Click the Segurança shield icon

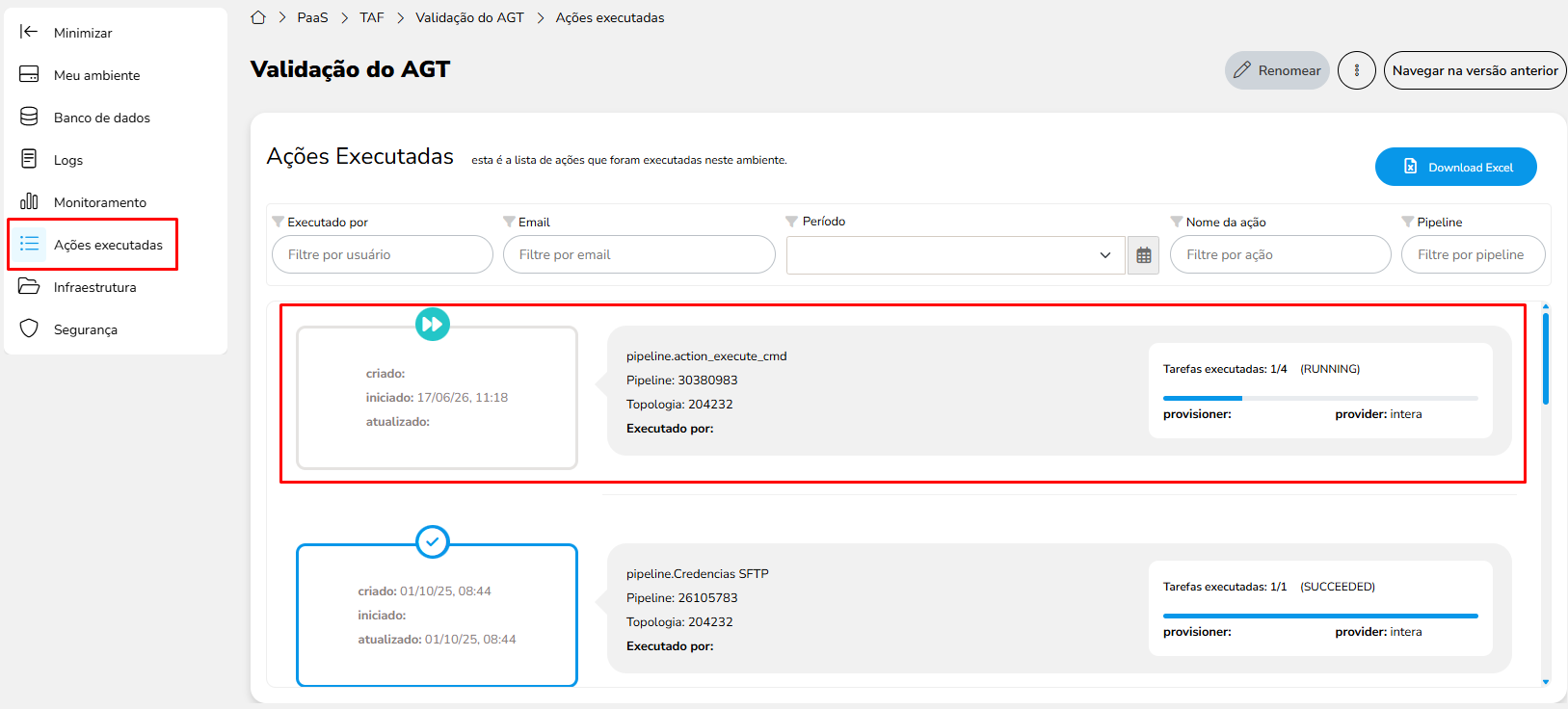[29, 328]
